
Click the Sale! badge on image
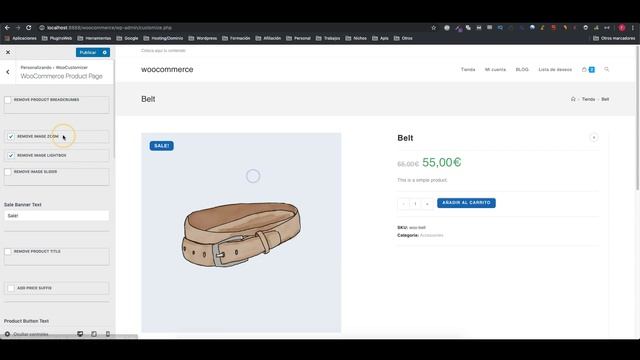click(162, 146)
